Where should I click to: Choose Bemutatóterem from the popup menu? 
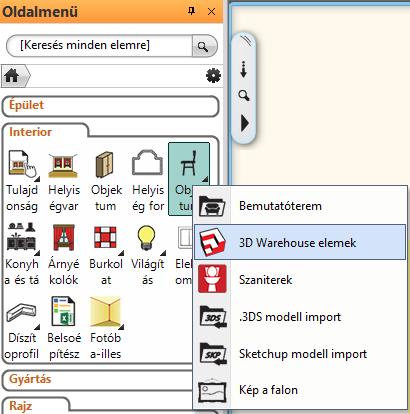(300, 206)
